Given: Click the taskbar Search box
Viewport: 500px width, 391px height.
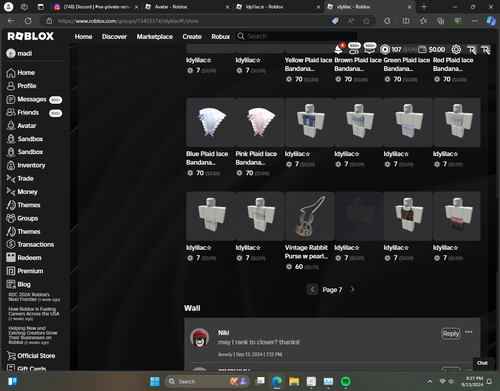Looking at the screenshot, I should coord(208,381).
